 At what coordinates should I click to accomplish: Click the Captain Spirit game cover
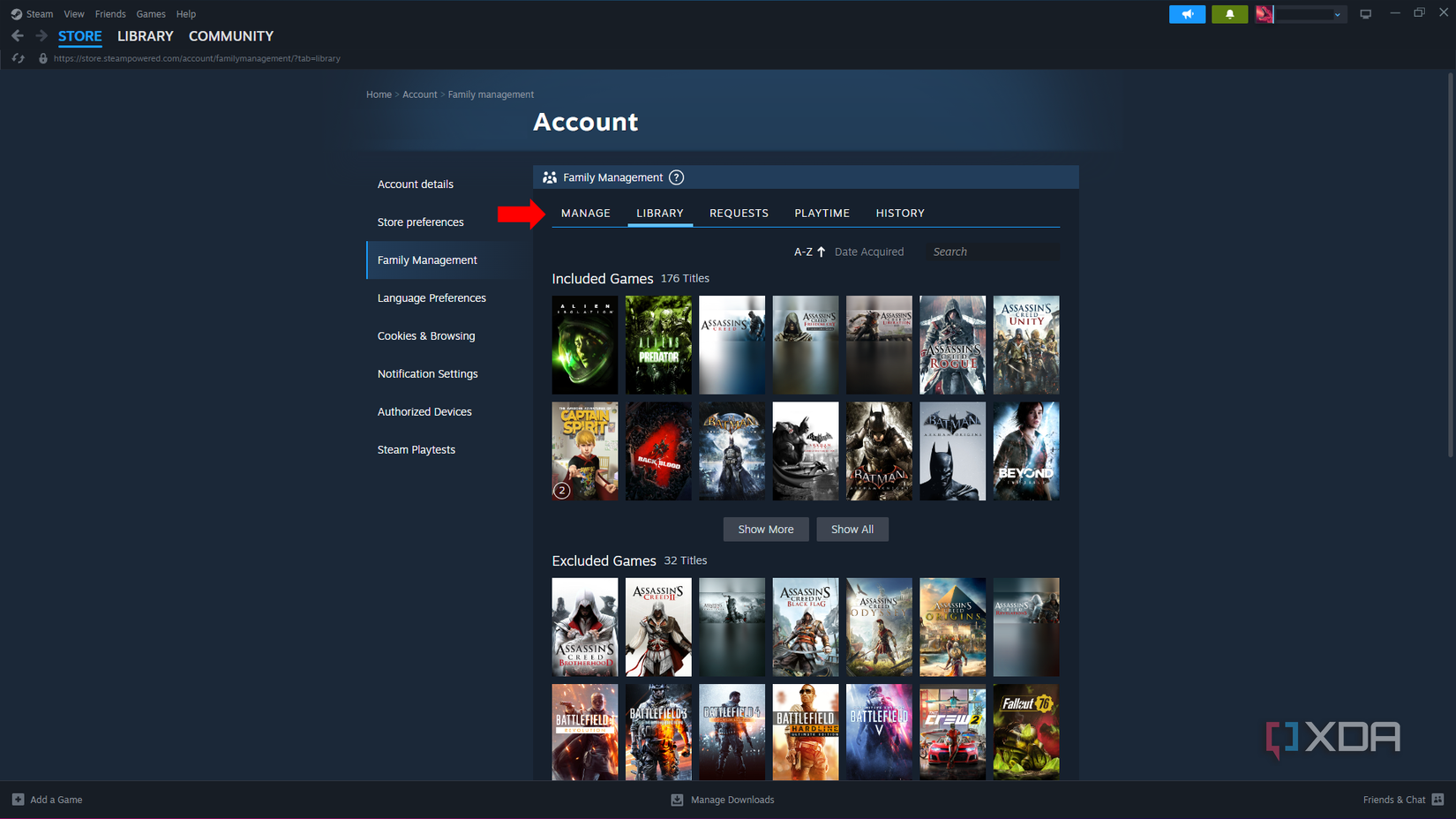(x=585, y=451)
